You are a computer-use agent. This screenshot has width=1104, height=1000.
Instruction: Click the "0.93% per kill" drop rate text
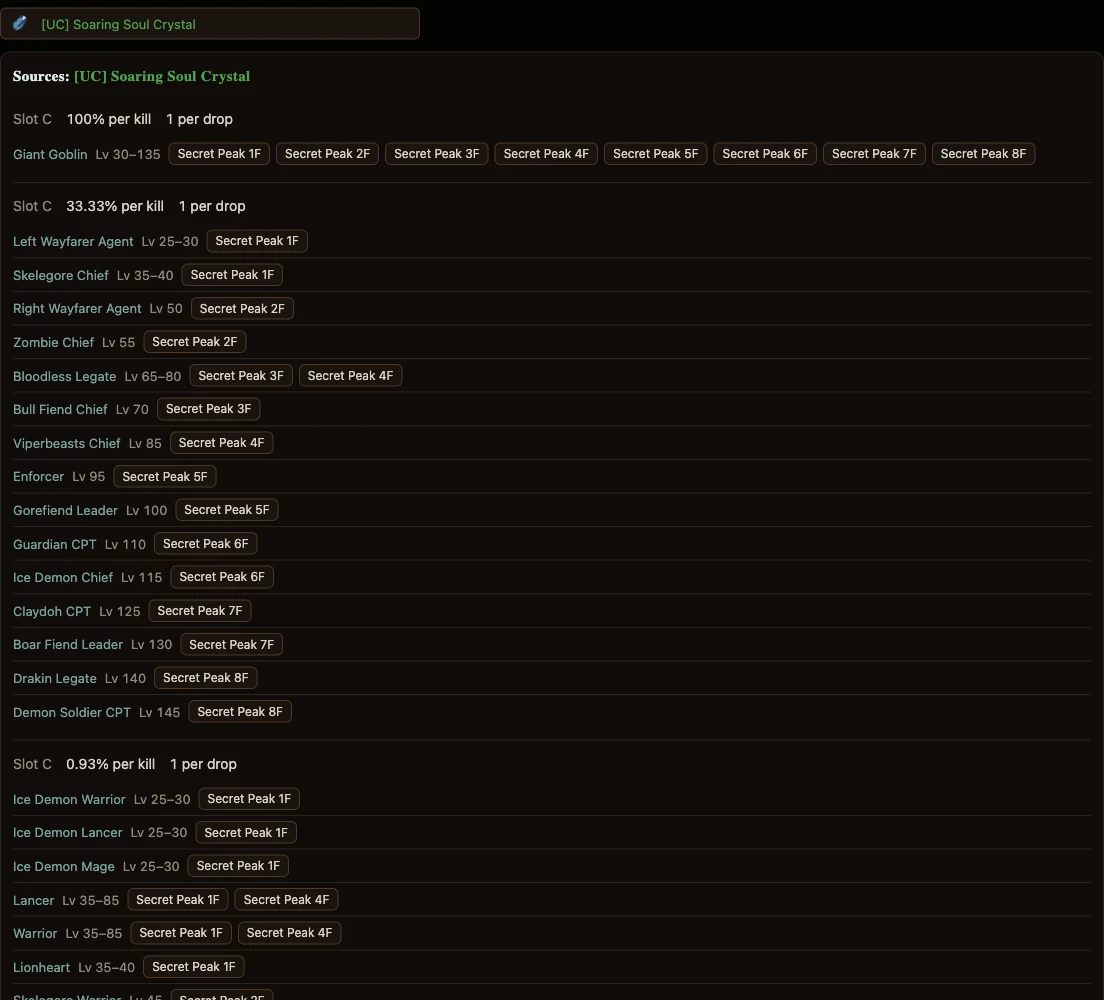(x=111, y=764)
